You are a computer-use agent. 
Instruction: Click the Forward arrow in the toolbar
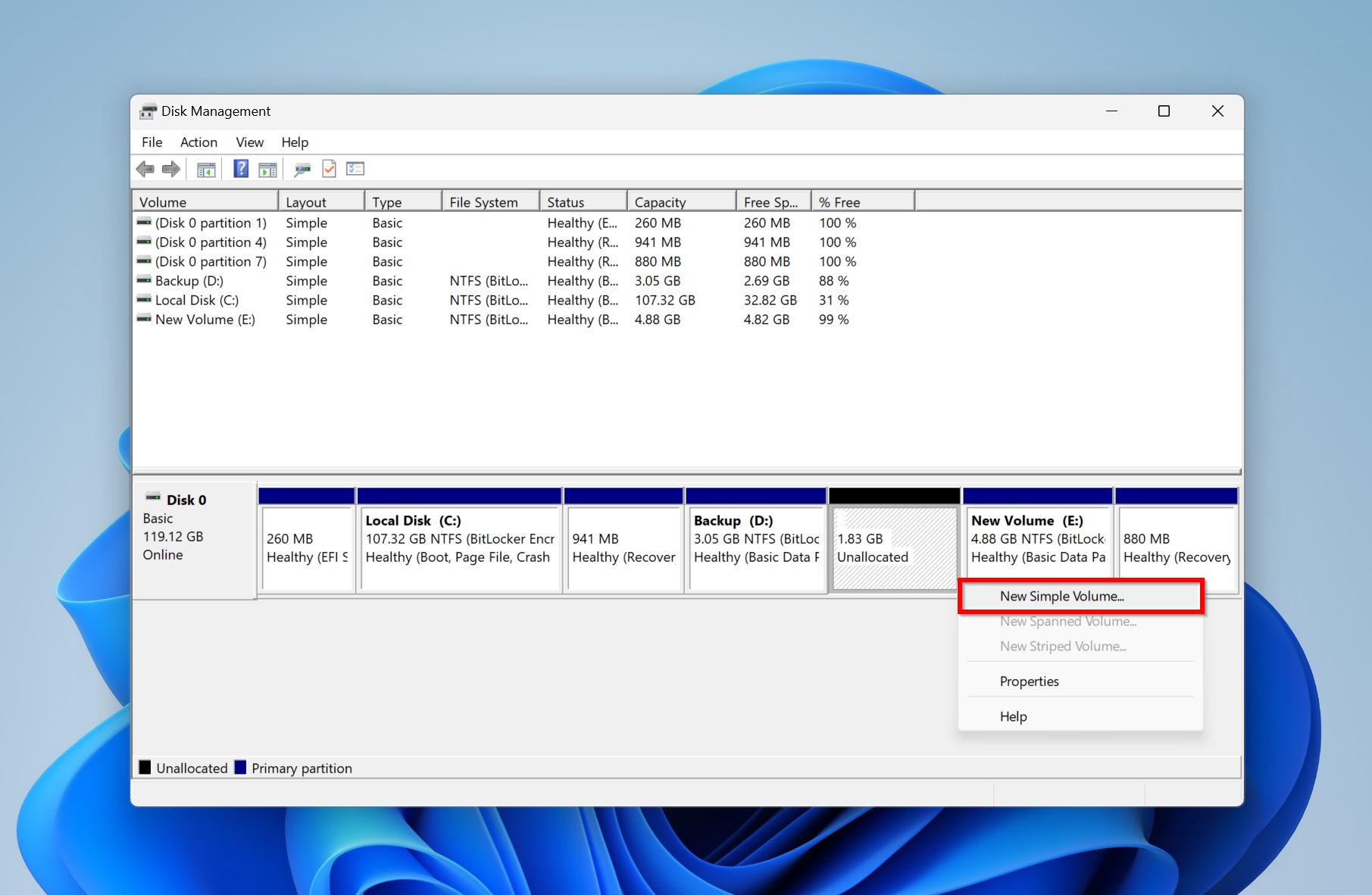tap(171, 169)
